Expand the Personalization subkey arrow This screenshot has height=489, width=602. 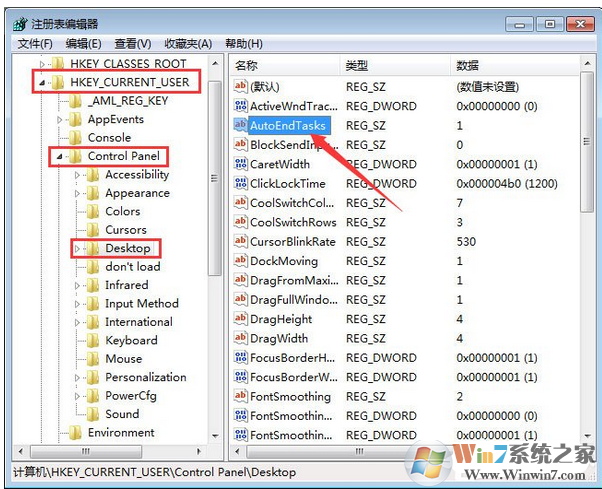coord(77,378)
